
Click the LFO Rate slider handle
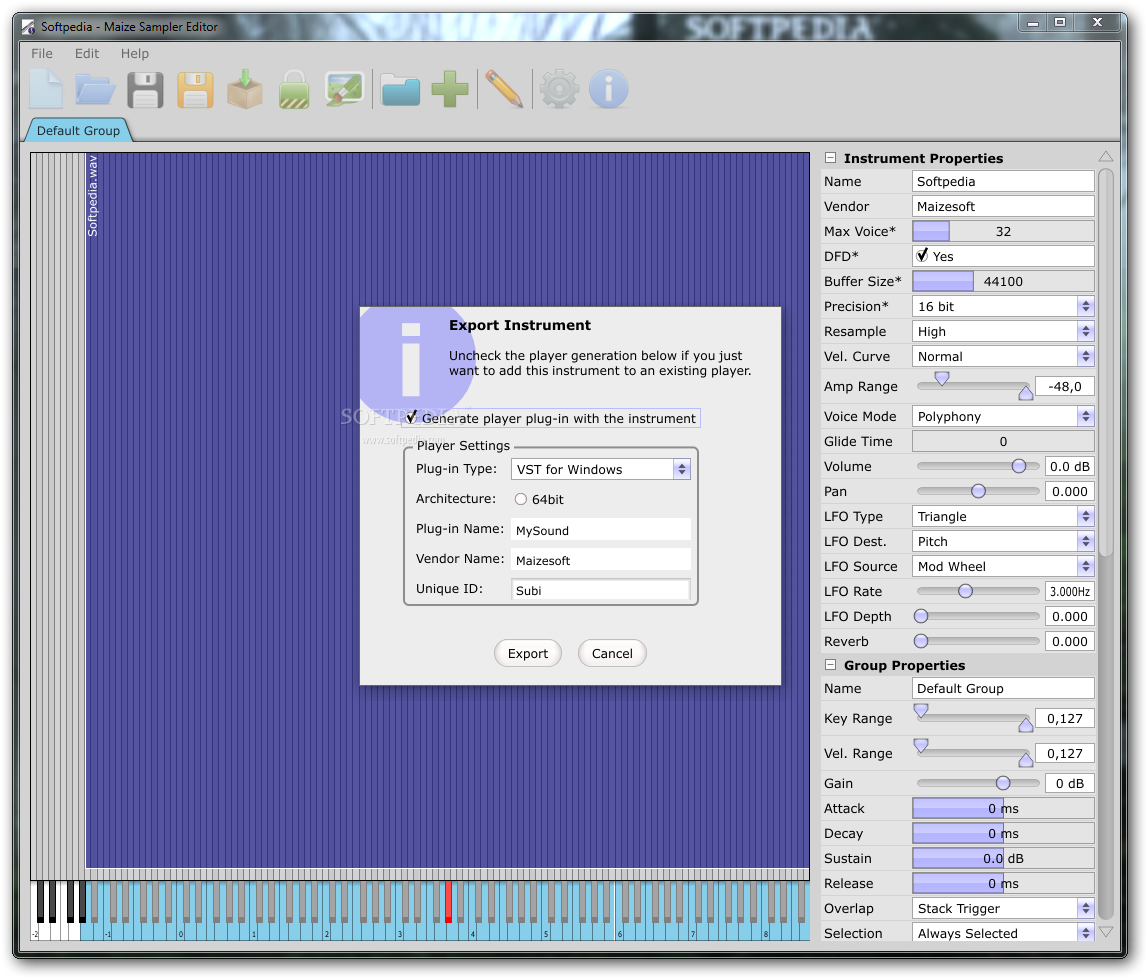pos(966,591)
